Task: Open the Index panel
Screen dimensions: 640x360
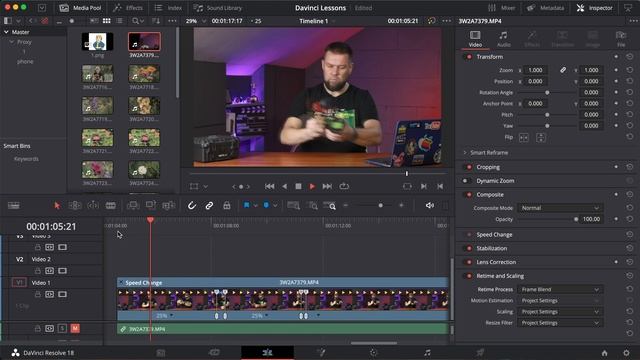Action: pos(168,8)
